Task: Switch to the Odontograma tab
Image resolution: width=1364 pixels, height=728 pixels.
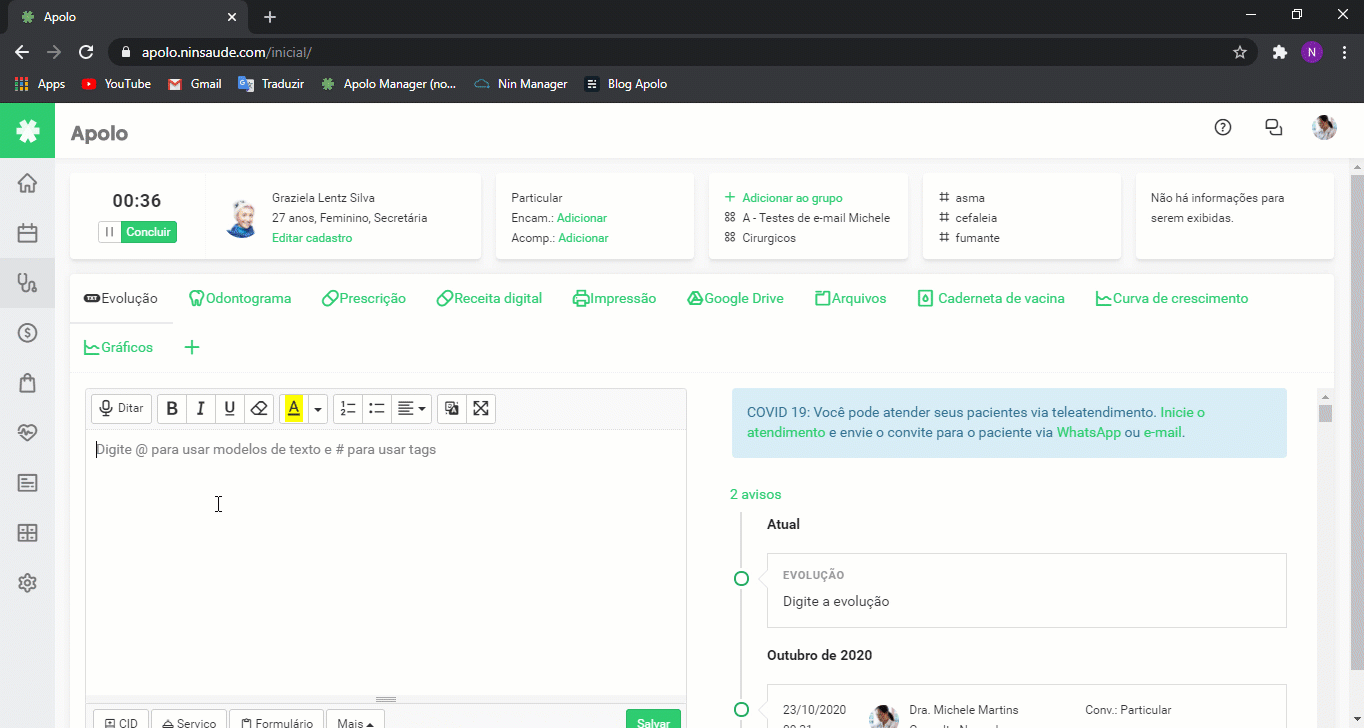Action: (x=240, y=298)
